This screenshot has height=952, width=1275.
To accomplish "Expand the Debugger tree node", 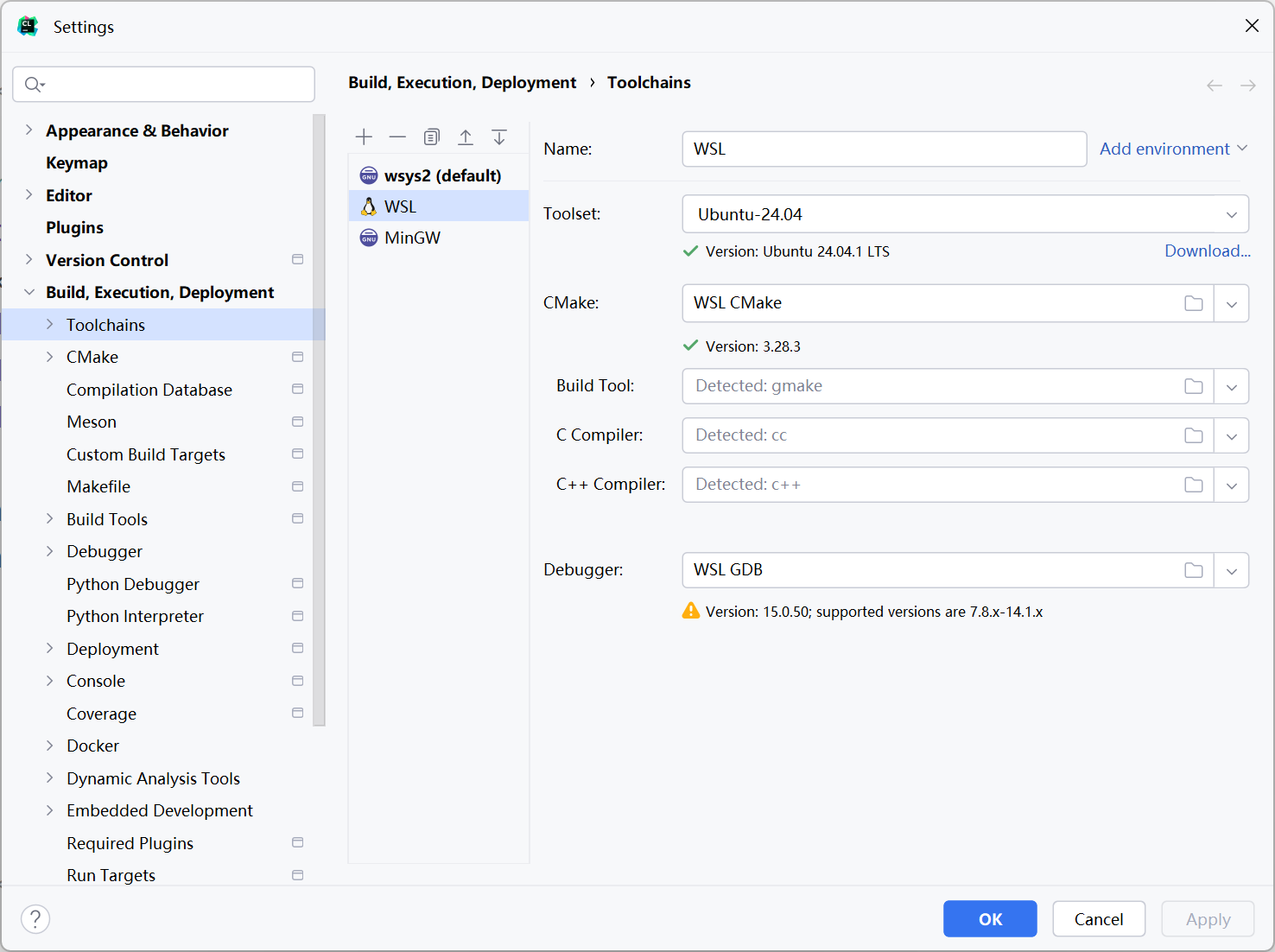I will coord(49,551).
